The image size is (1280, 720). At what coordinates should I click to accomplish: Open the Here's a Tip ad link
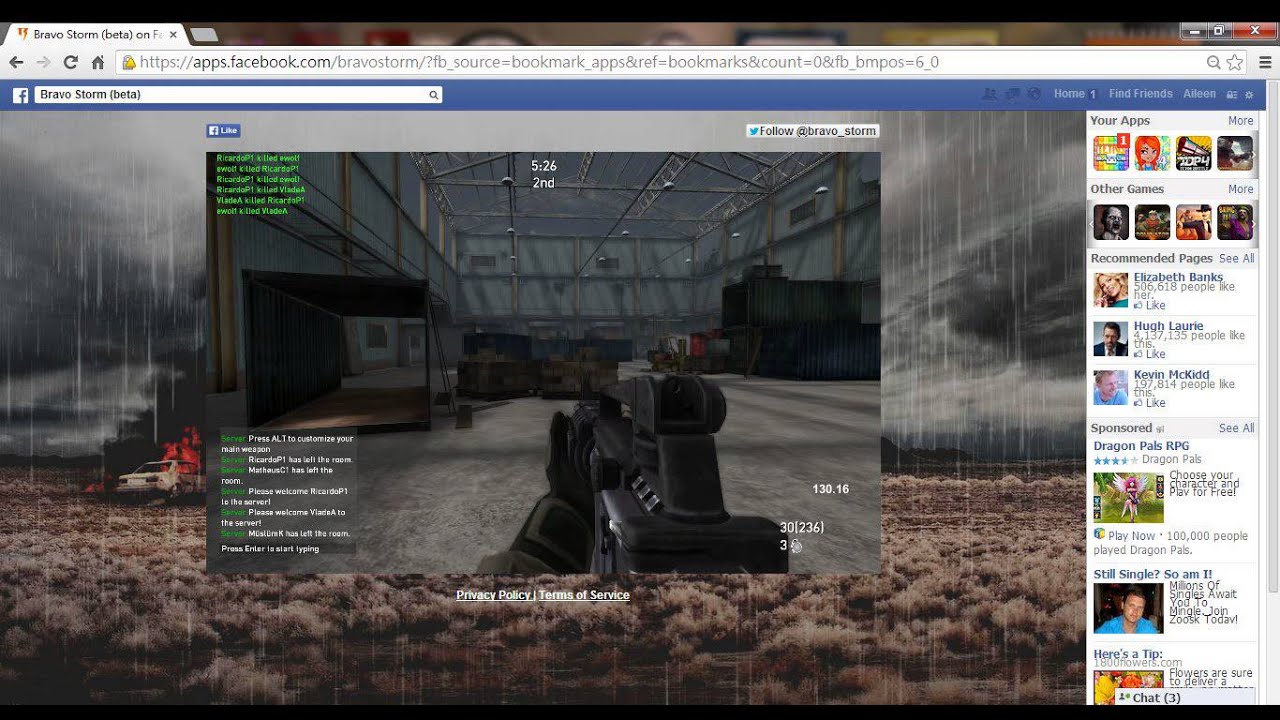pyautogui.click(x=1128, y=654)
